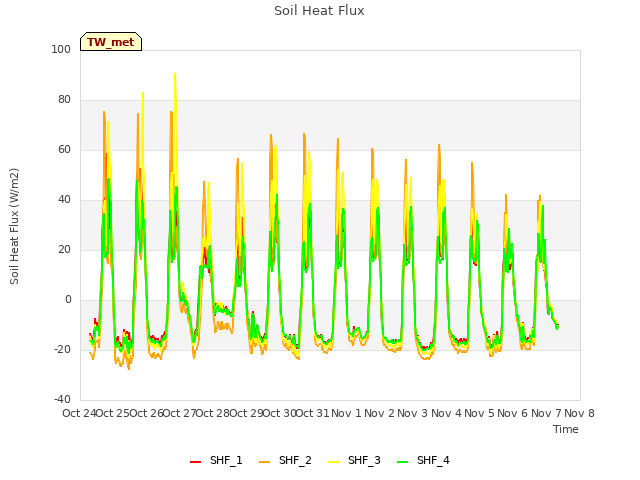Click the 20 y-axis tick label

point(64,249)
